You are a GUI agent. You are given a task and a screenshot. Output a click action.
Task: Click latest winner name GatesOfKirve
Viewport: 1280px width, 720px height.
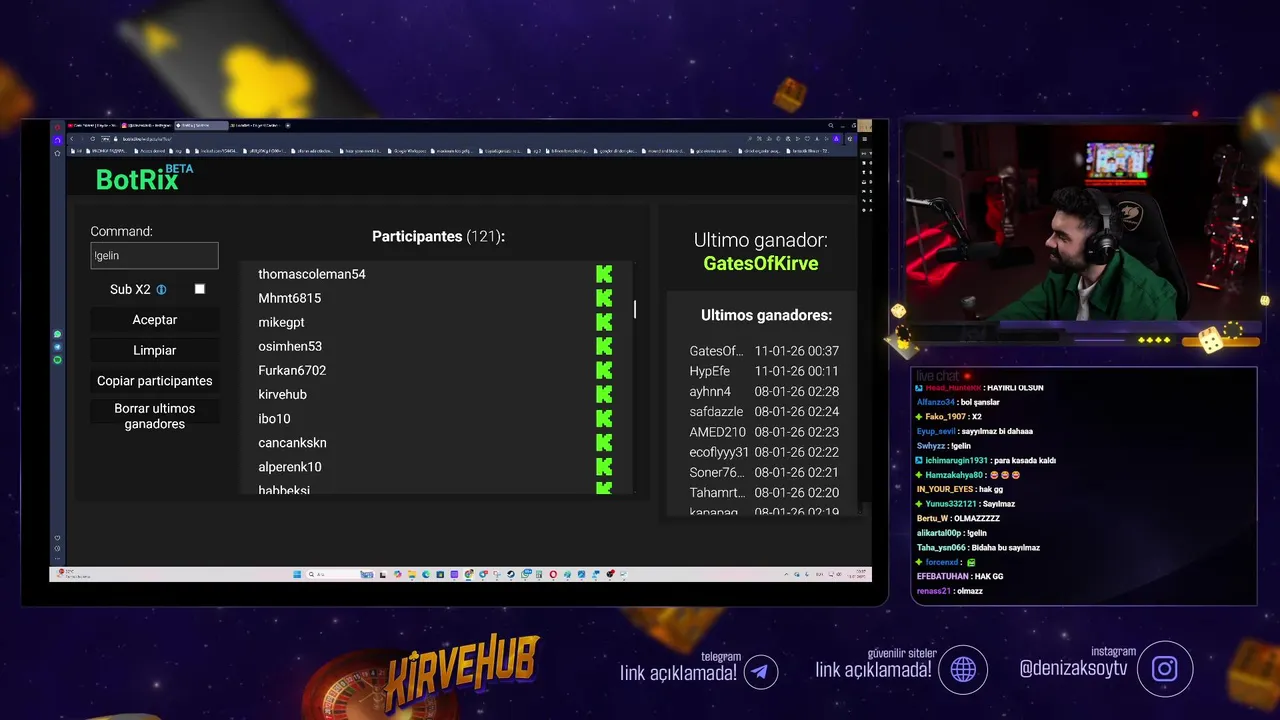760,264
